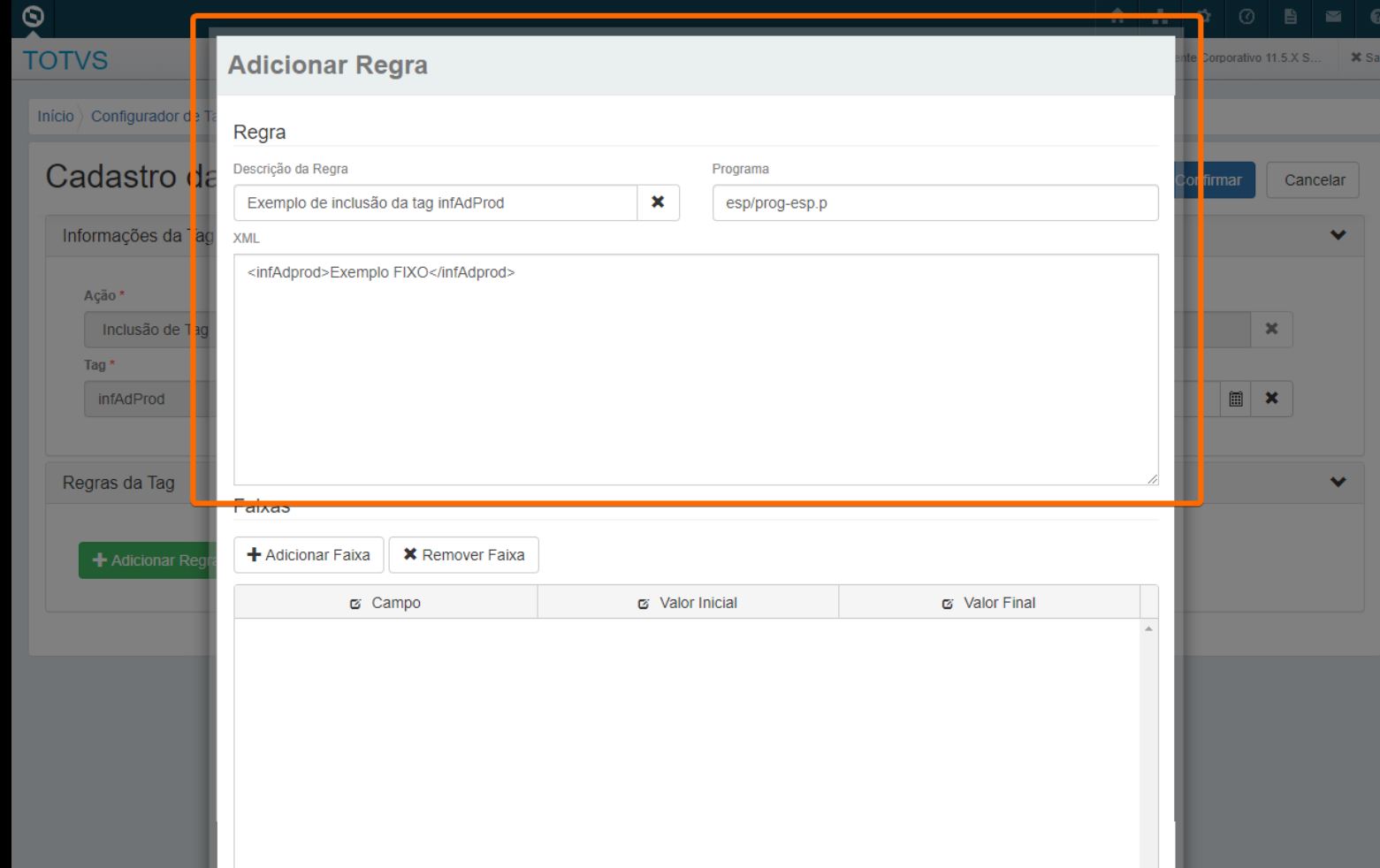
Task: Click the Valor Final column header
Action: point(989,603)
